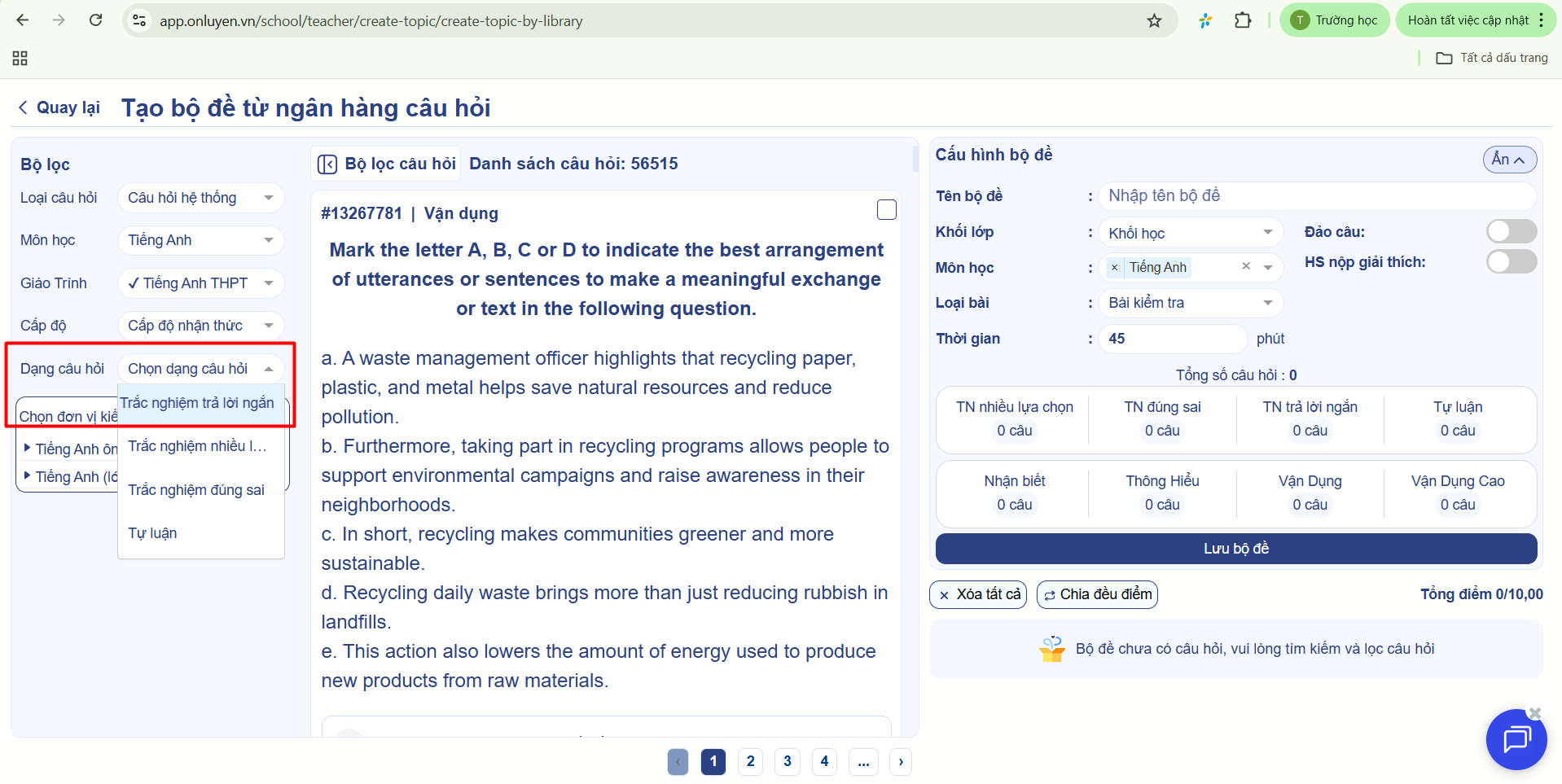Tick the checkbox for question #13267781

coord(886,210)
